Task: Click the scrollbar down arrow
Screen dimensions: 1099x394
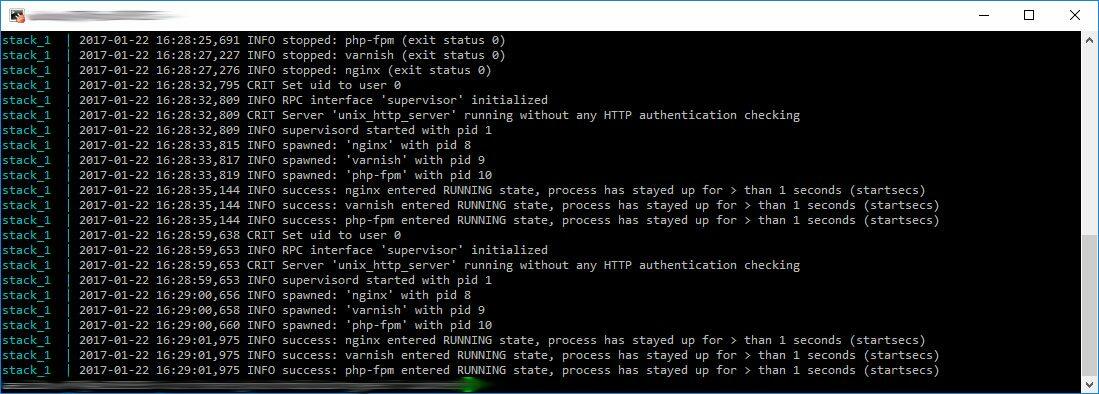Action: 1090,384
